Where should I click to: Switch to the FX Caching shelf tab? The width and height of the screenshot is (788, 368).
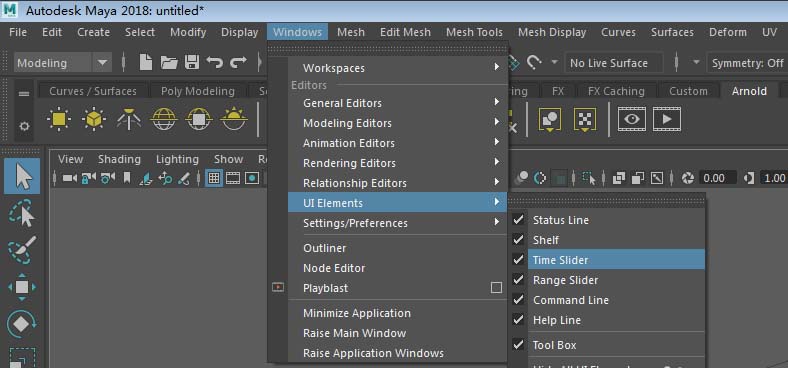click(x=616, y=91)
